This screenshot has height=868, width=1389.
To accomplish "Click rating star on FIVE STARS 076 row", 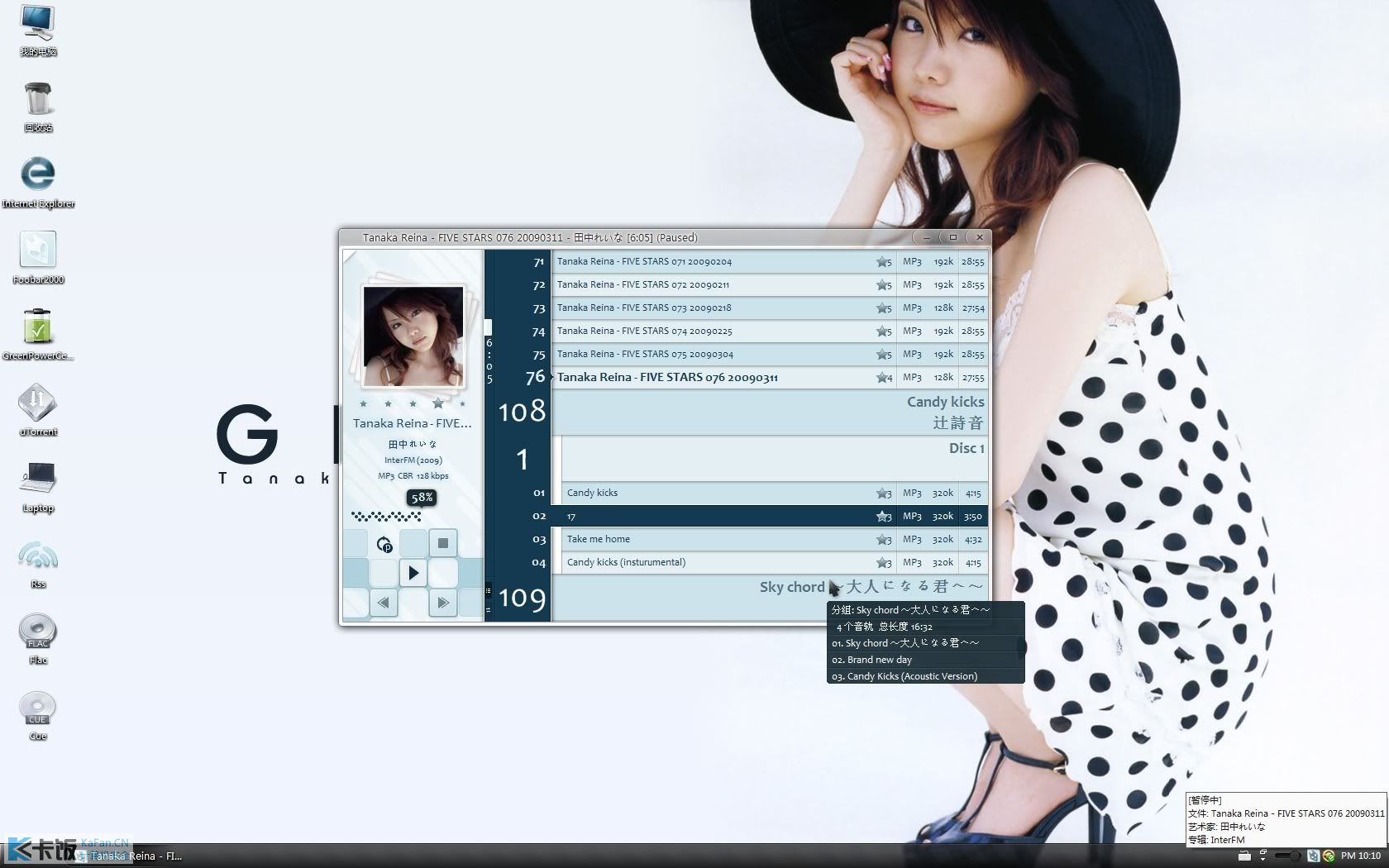I will [x=884, y=378].
